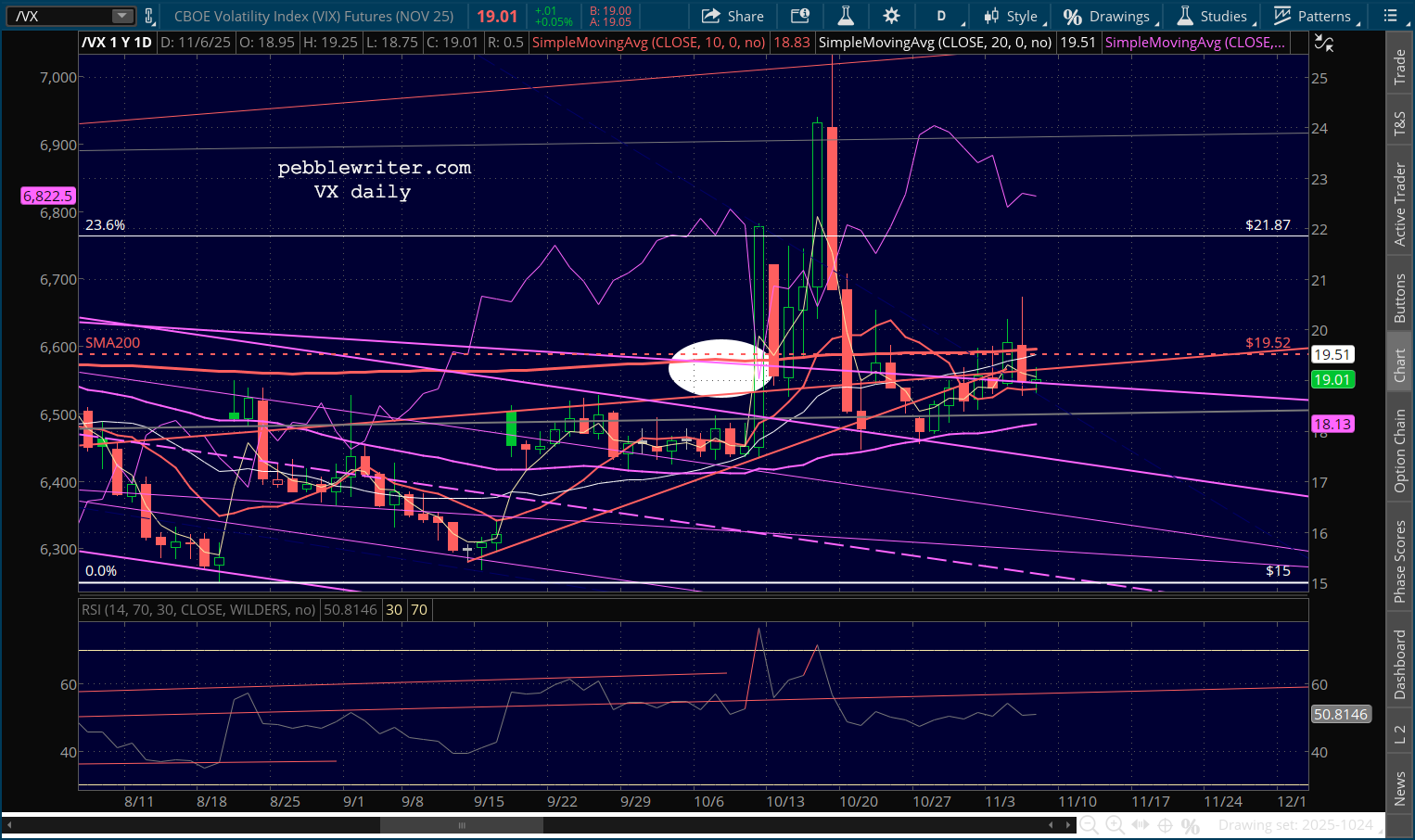Image resolution: width=1415 pixels, height=840 pixels.
Task: Click the zoom in magnifier icon
Action: tap(1115, 825)
